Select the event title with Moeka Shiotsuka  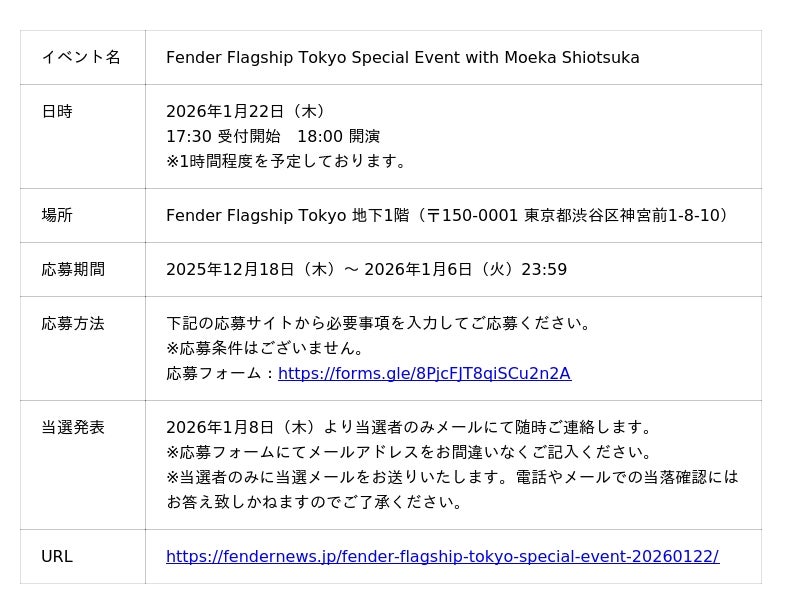(x=402, y=58)
